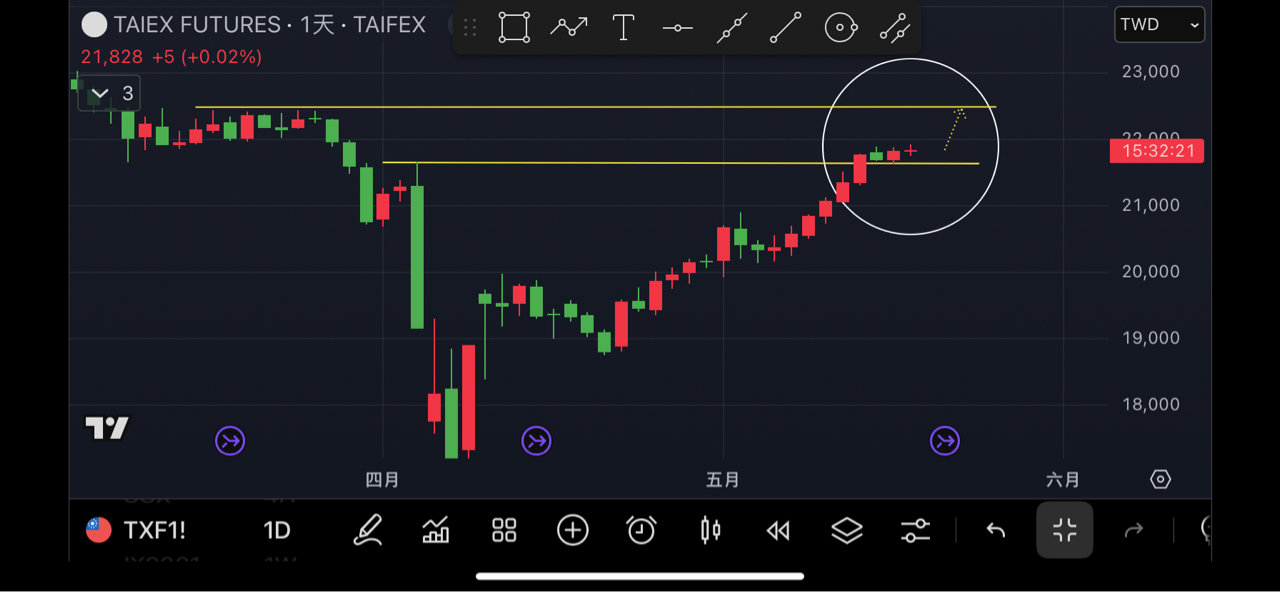Tap the add symbol plus icon

click(x=573, y=530)
